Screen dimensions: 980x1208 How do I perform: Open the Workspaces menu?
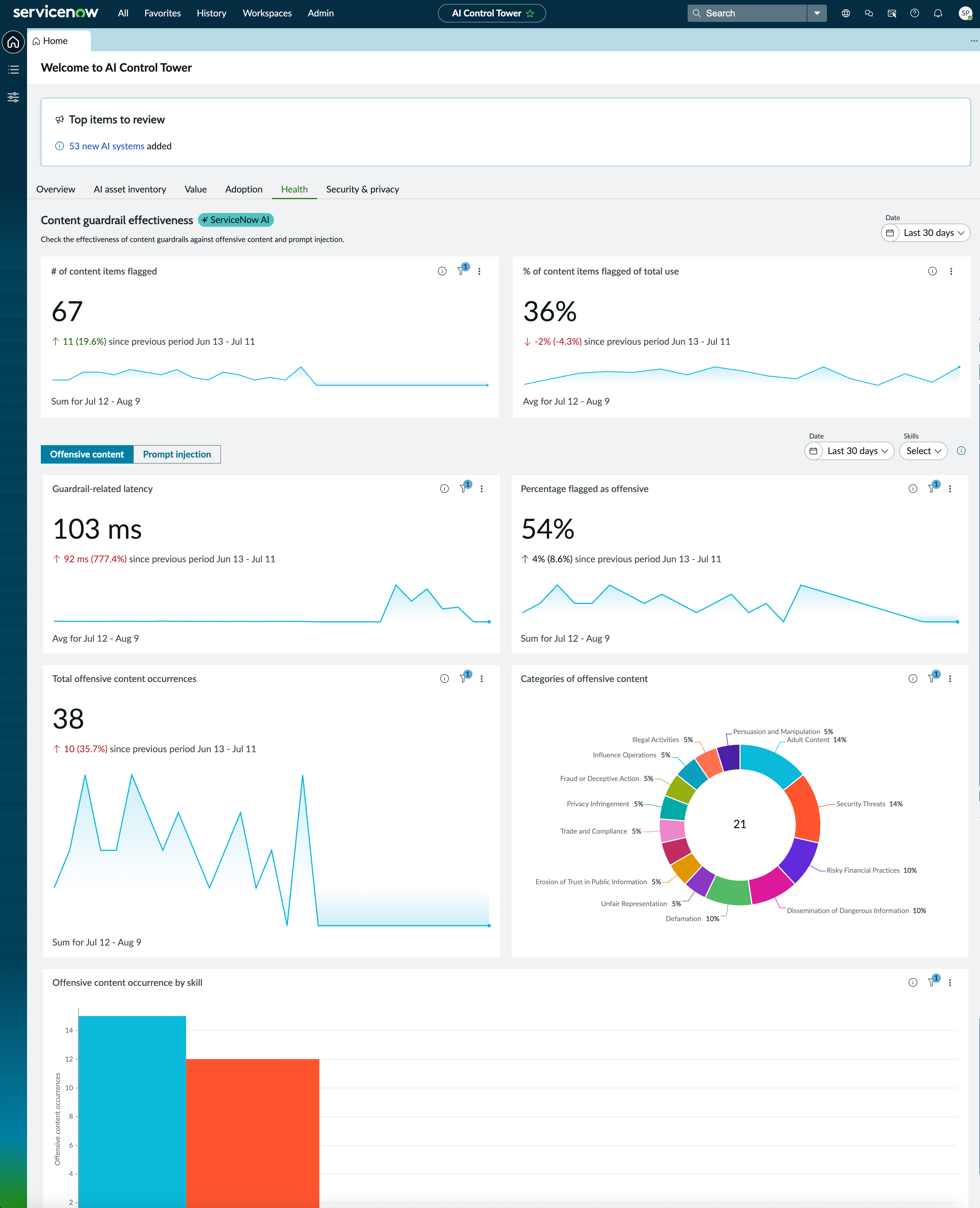point(267,13)
